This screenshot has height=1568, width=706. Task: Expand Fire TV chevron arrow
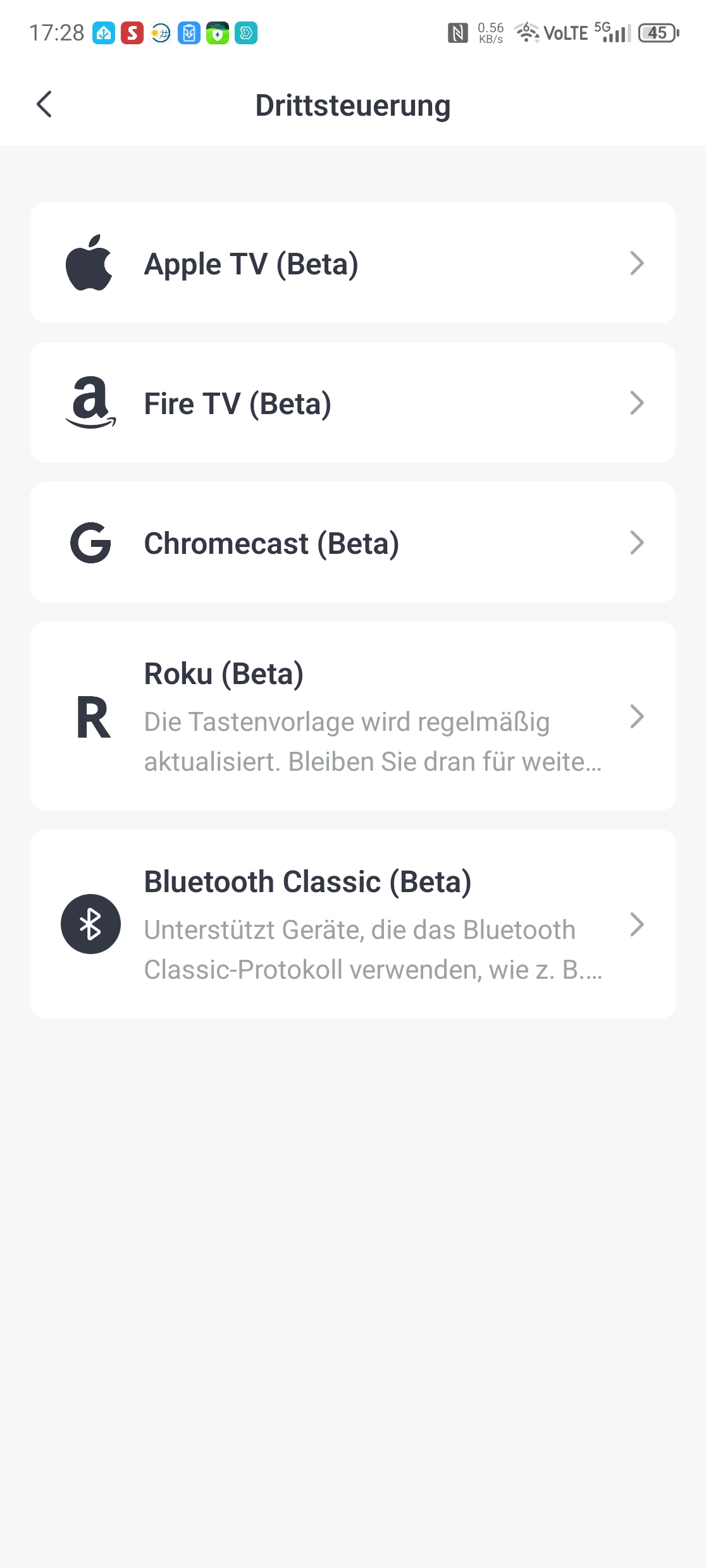coord(636,403)
